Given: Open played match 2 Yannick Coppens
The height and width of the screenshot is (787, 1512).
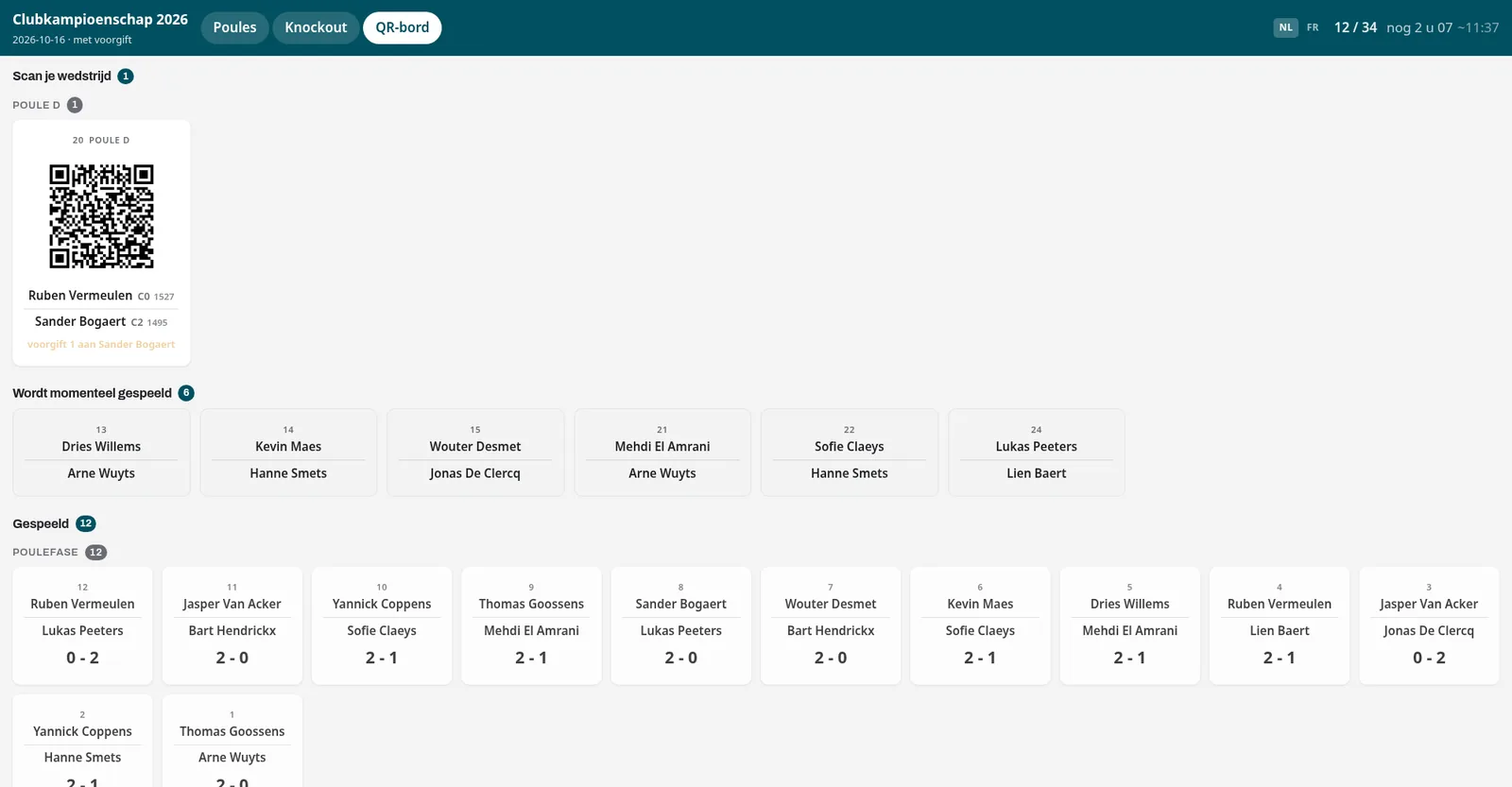Looking at the screenshot, I should tap(82, 742).
